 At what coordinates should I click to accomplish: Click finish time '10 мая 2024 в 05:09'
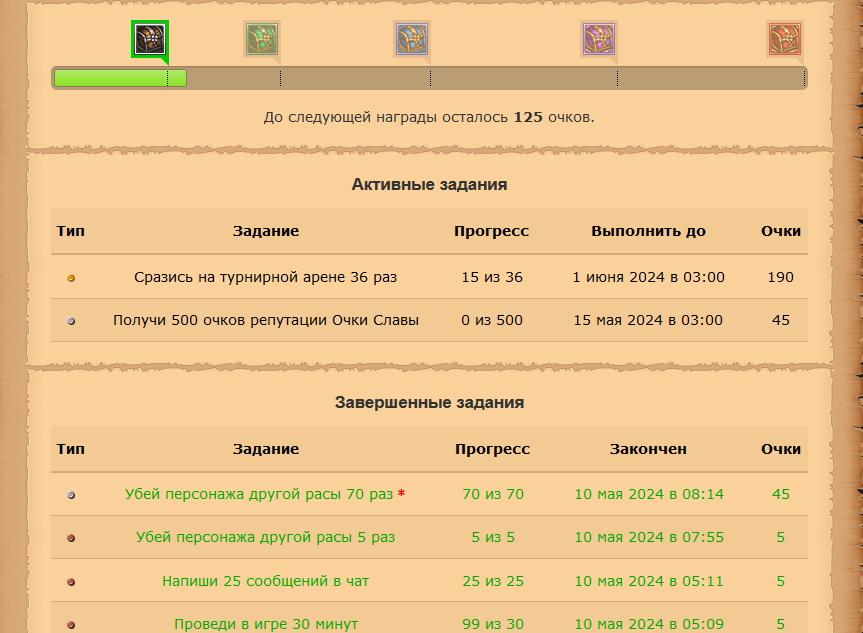[649, 624]
